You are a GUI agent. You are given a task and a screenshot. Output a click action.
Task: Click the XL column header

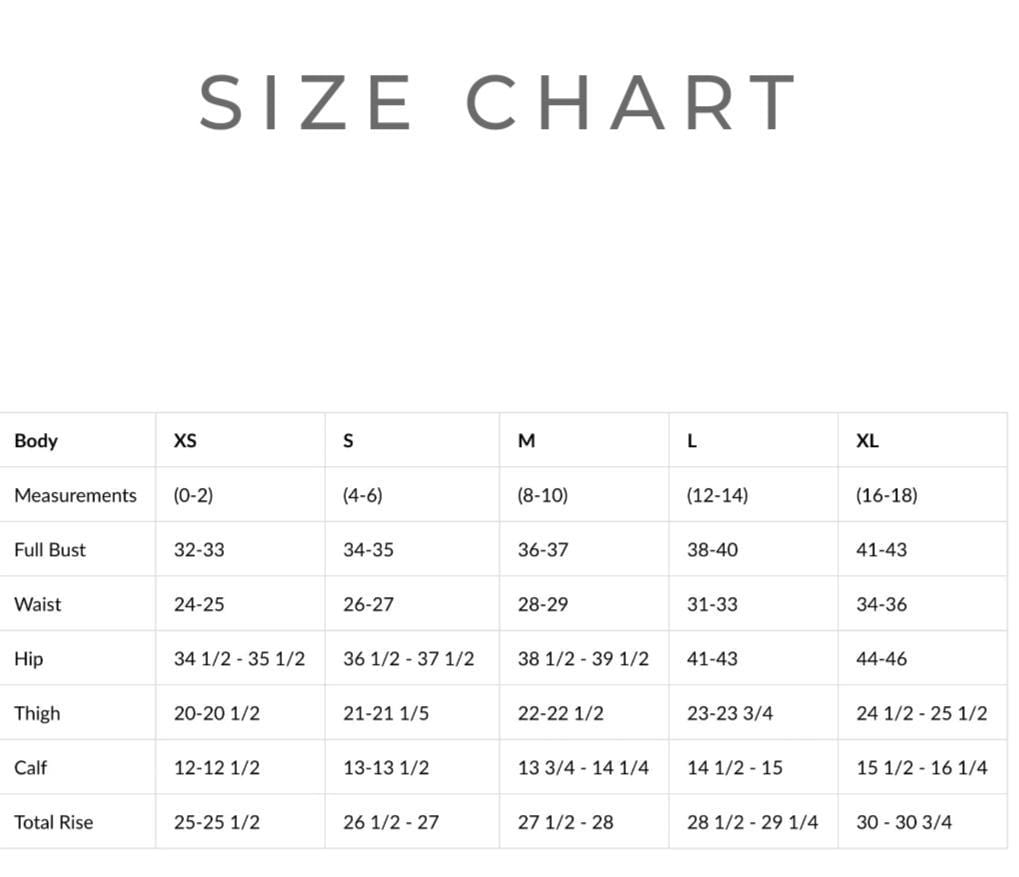coord(867,441)
